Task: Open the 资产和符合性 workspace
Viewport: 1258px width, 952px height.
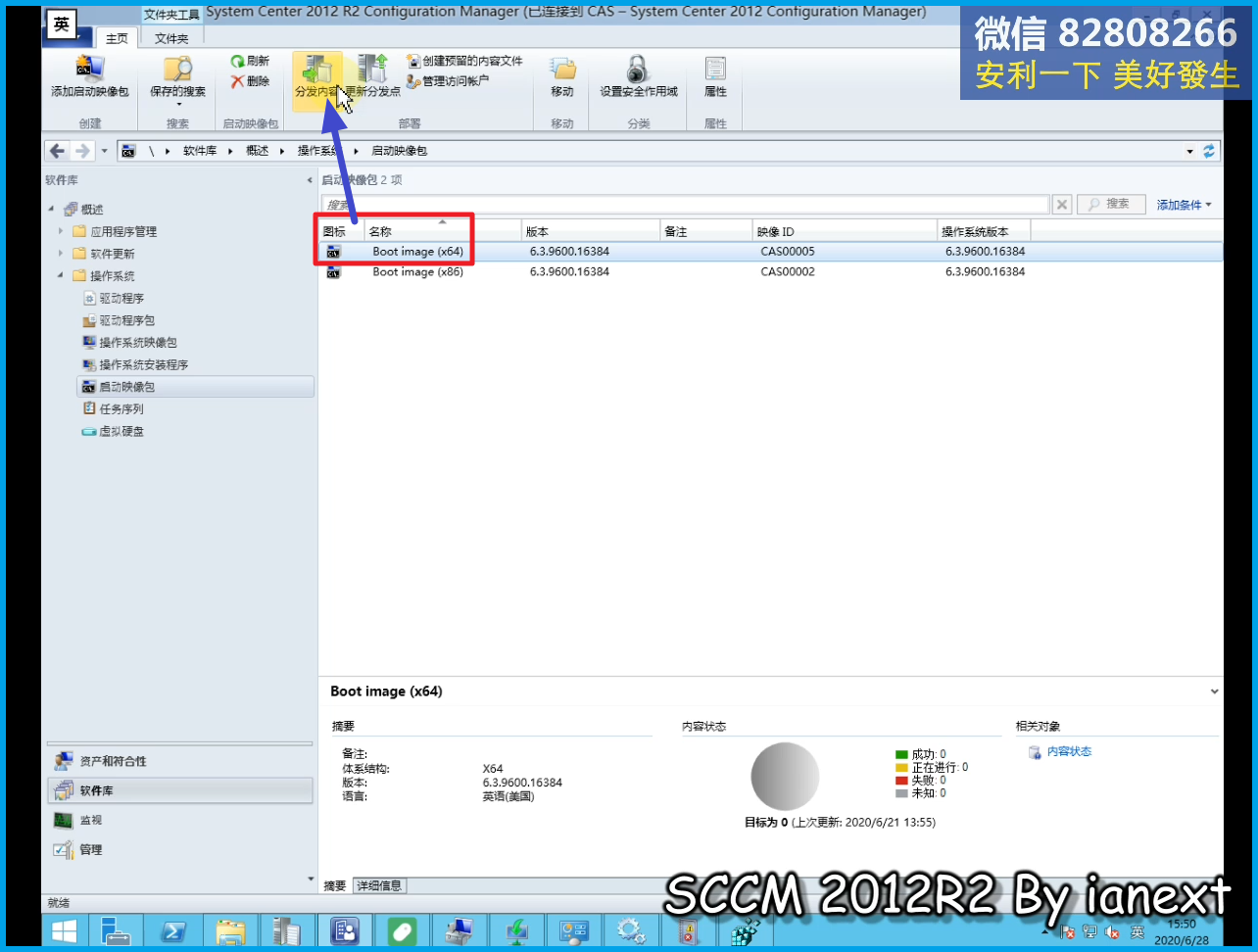Action: coord(180,761)
